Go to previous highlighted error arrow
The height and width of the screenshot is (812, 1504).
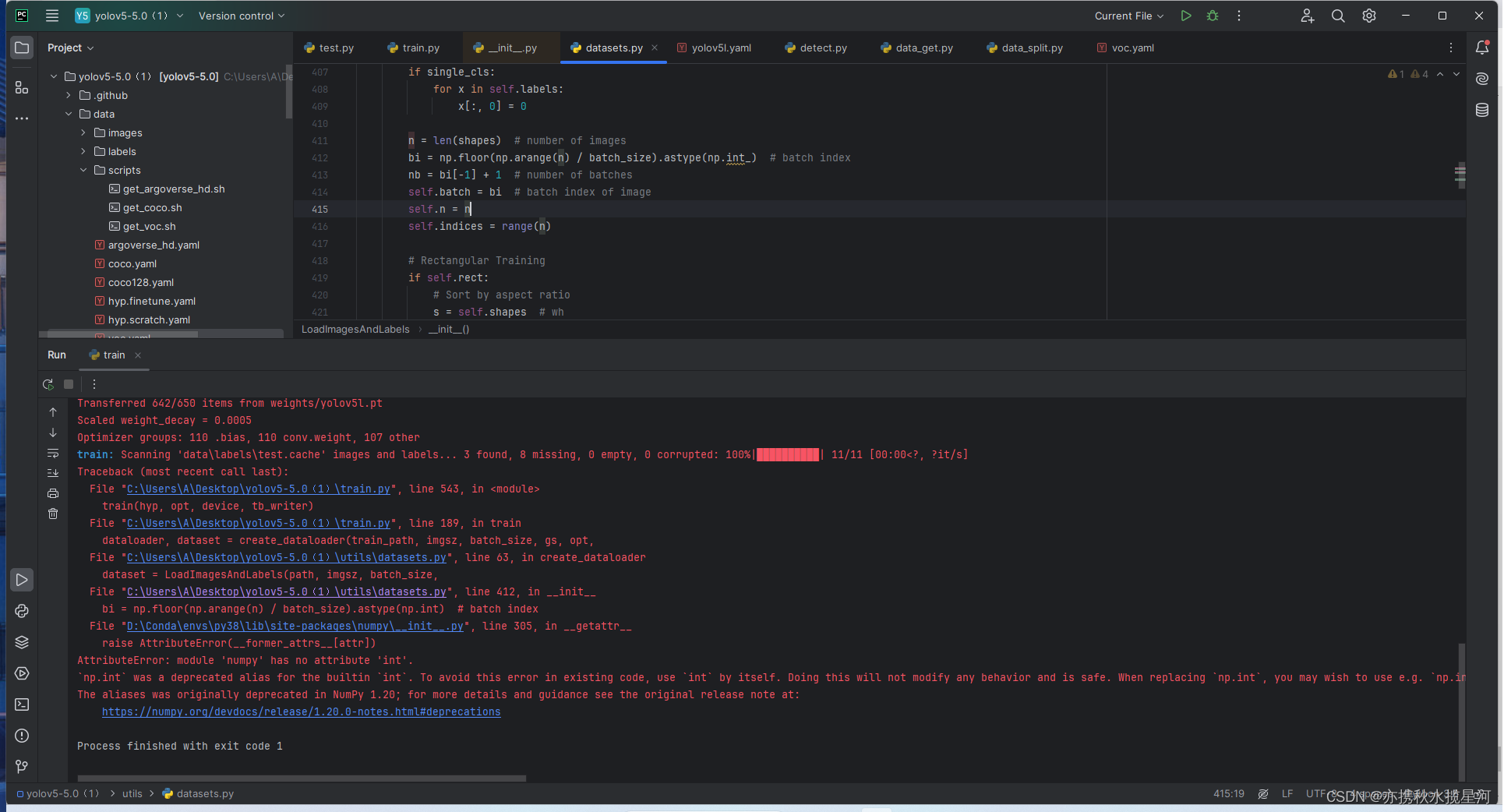[x=1440, y=74]
